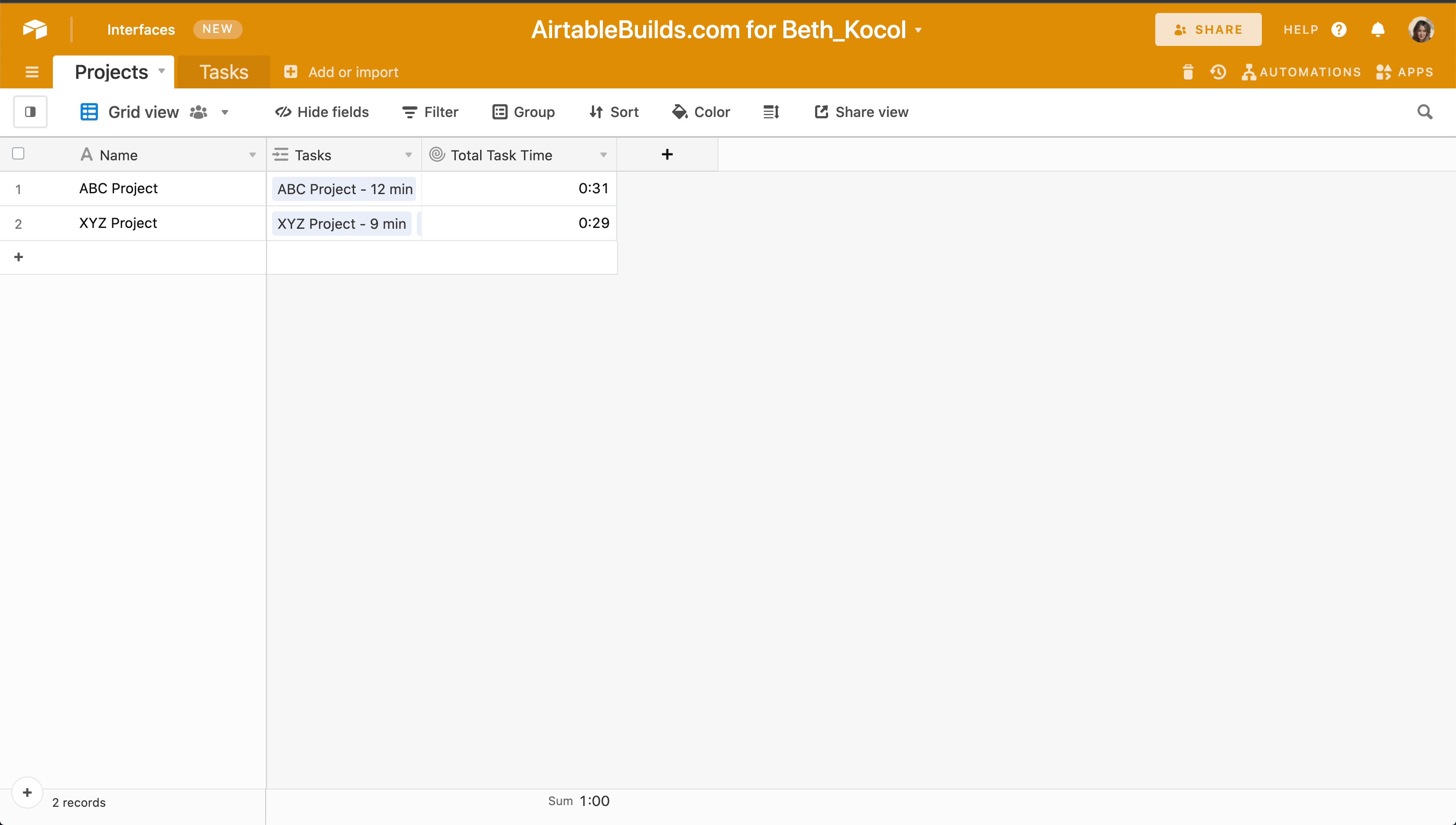Viewport: 1456px width, 825px height.
Task: Open the search magnifier icon
Action: click(x=1424, y=112)
